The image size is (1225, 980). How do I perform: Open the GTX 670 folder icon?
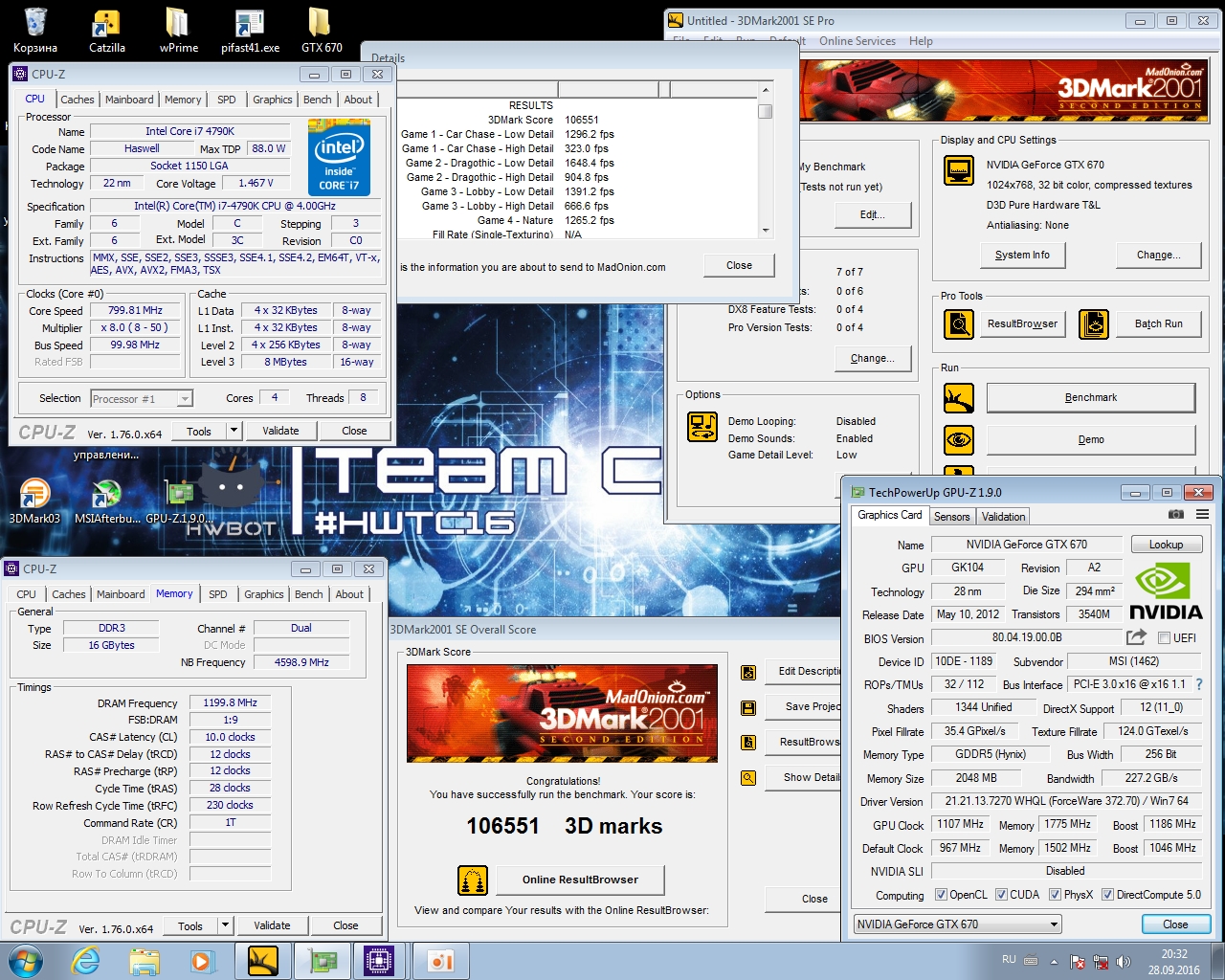321,29
